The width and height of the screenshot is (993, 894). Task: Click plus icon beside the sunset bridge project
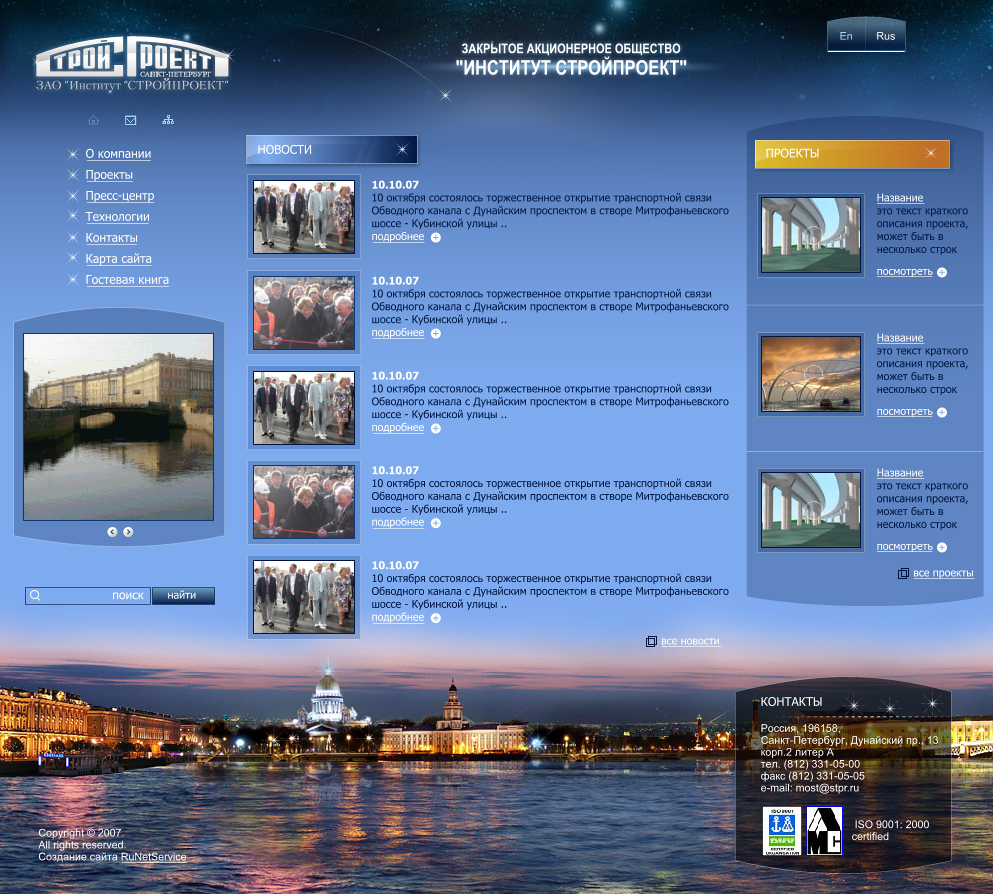(x=942, y=412)
